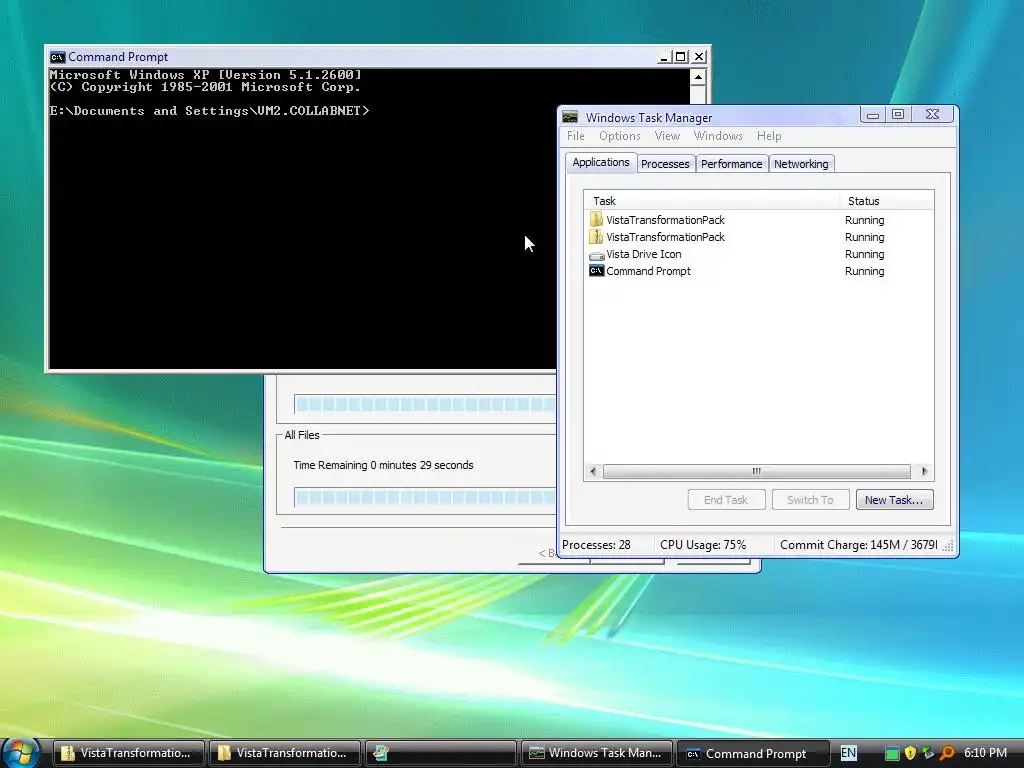
Task: Click the upper installer progress bar
Action: pyautogui.click(x=425, y=404)
